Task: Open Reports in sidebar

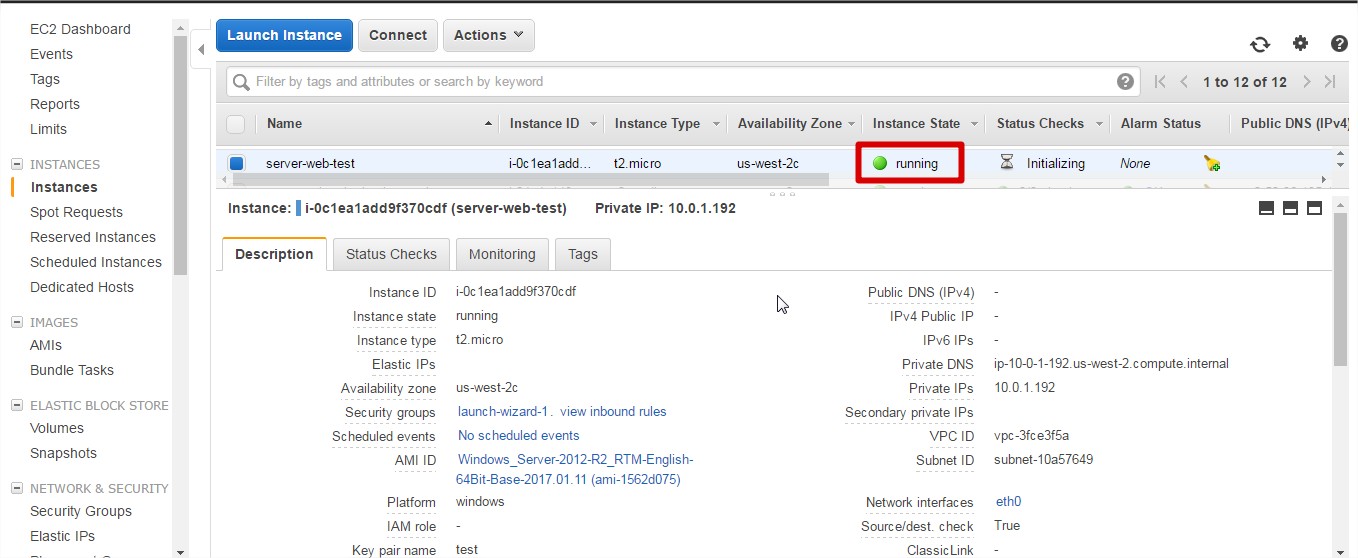Action: (x=55, y=104)
